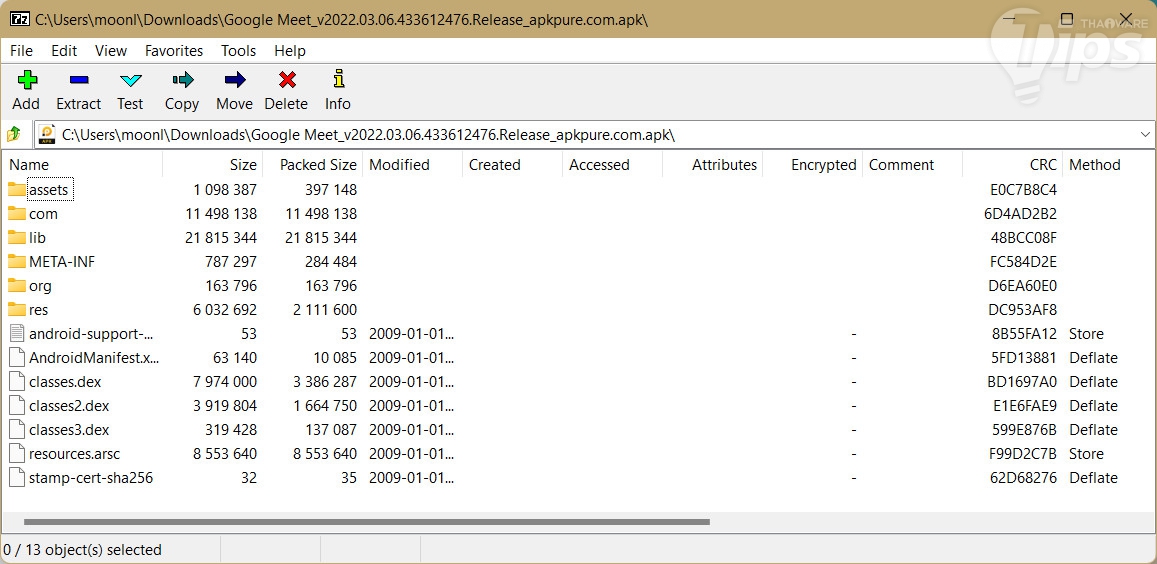The image size is (1157, 564).
Task: Select the META-INF folder name
Action: 62,261
